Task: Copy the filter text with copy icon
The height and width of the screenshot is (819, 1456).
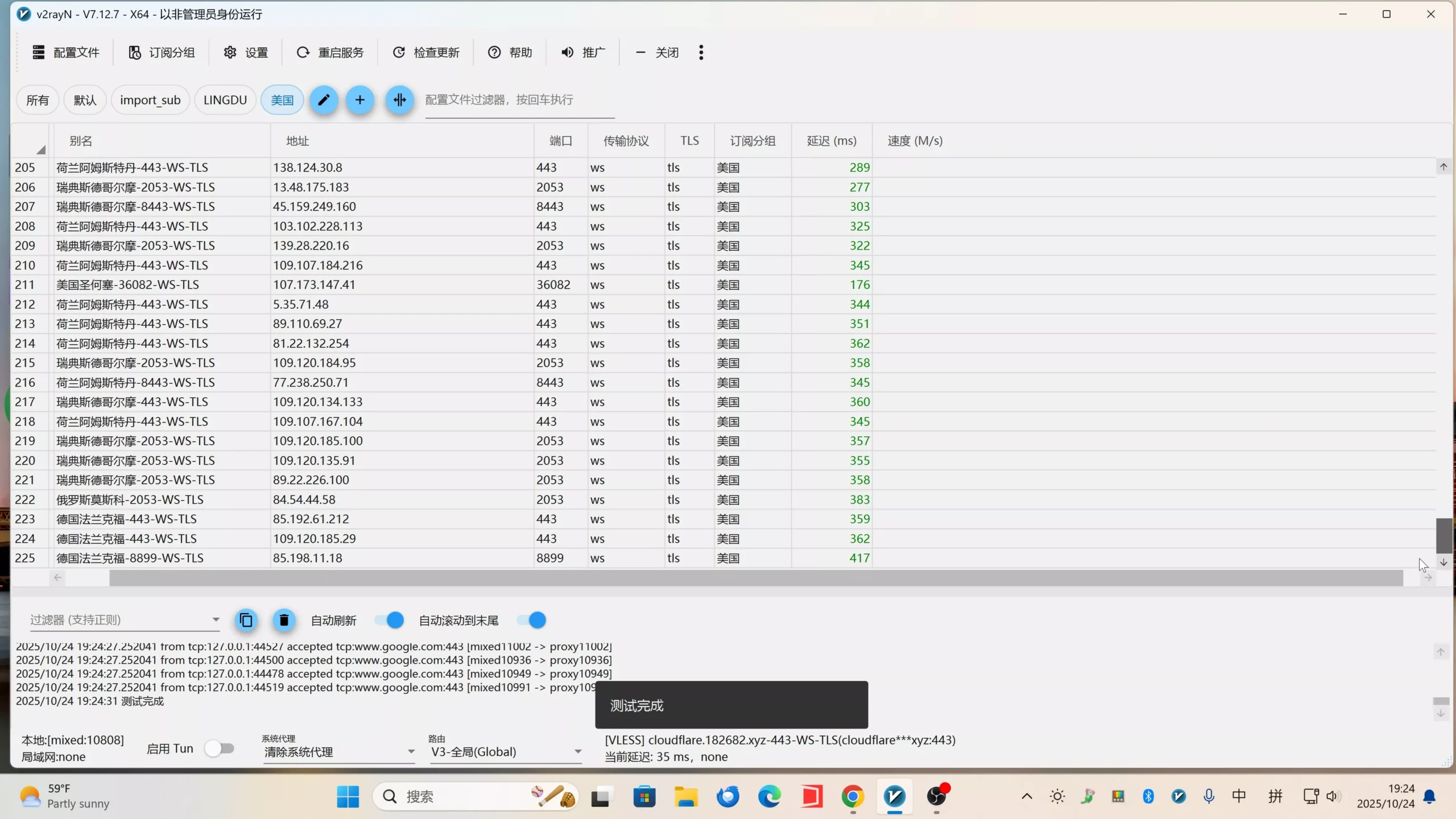Action: click(246, 620)
